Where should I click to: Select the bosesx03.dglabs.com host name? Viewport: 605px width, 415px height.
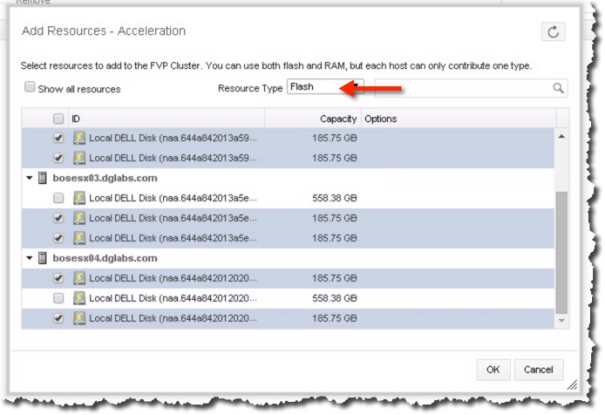tap(105, 178)
